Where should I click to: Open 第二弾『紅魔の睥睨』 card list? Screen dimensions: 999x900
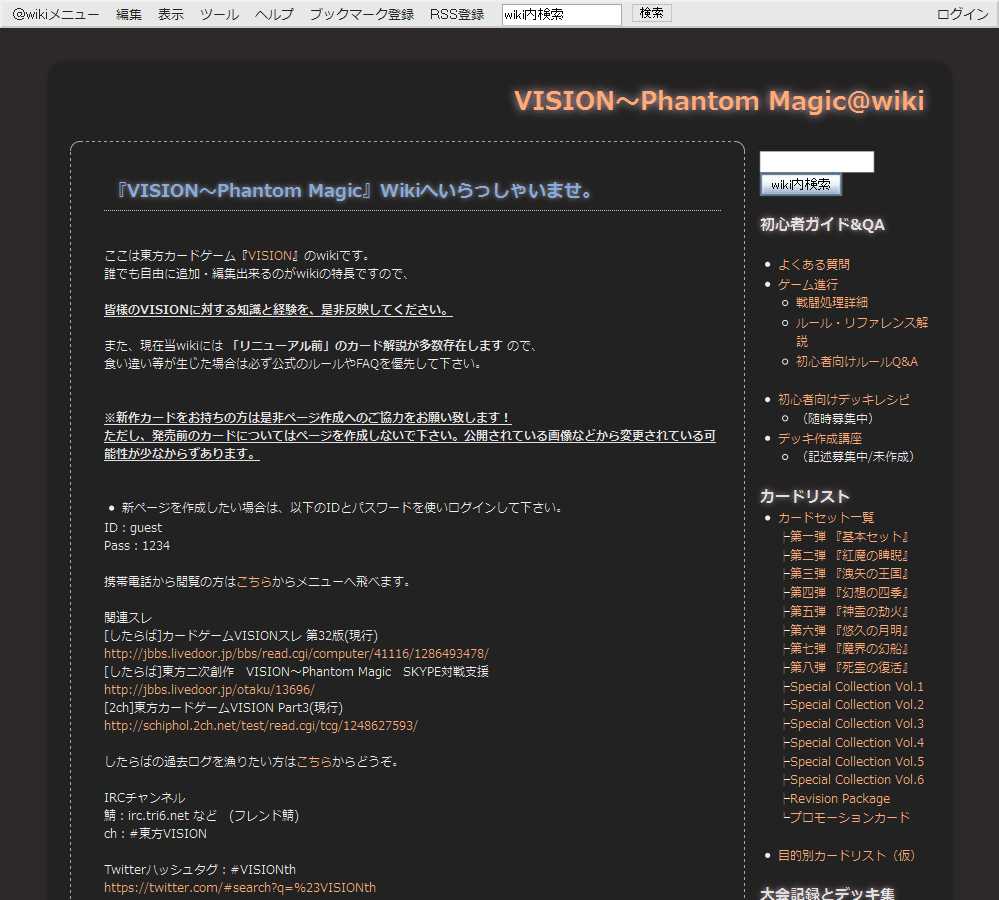pos(849,555)
